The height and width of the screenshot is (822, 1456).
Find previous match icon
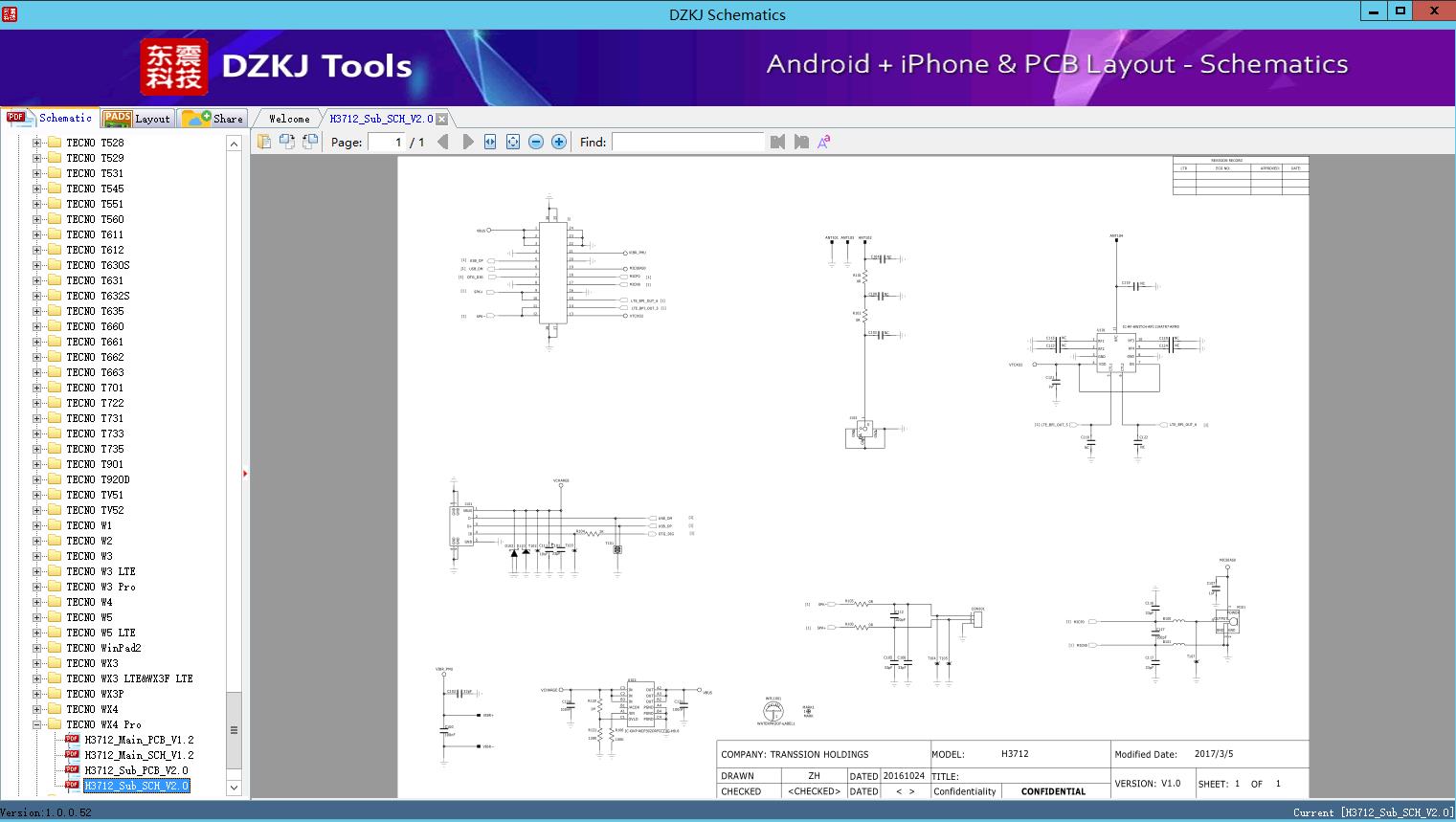(777, 142)
